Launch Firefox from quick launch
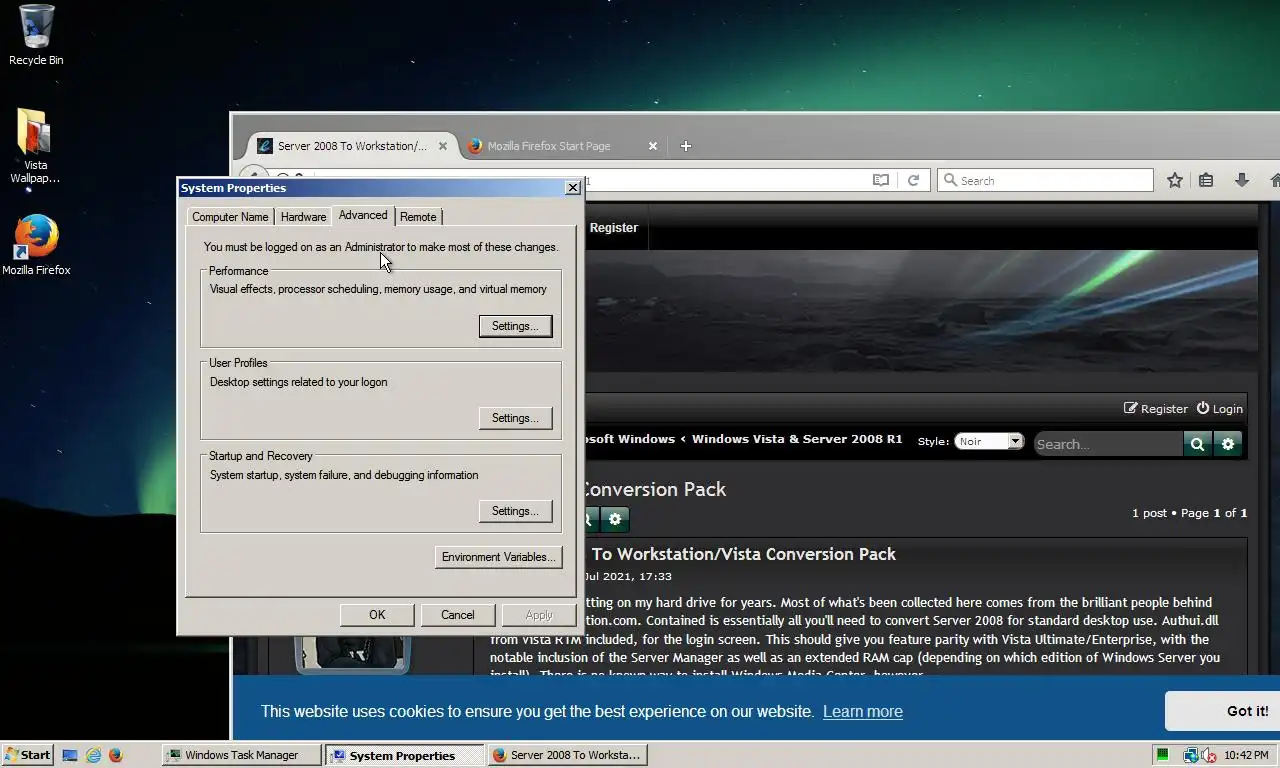1280x768 pixels. tap(115, 755)
